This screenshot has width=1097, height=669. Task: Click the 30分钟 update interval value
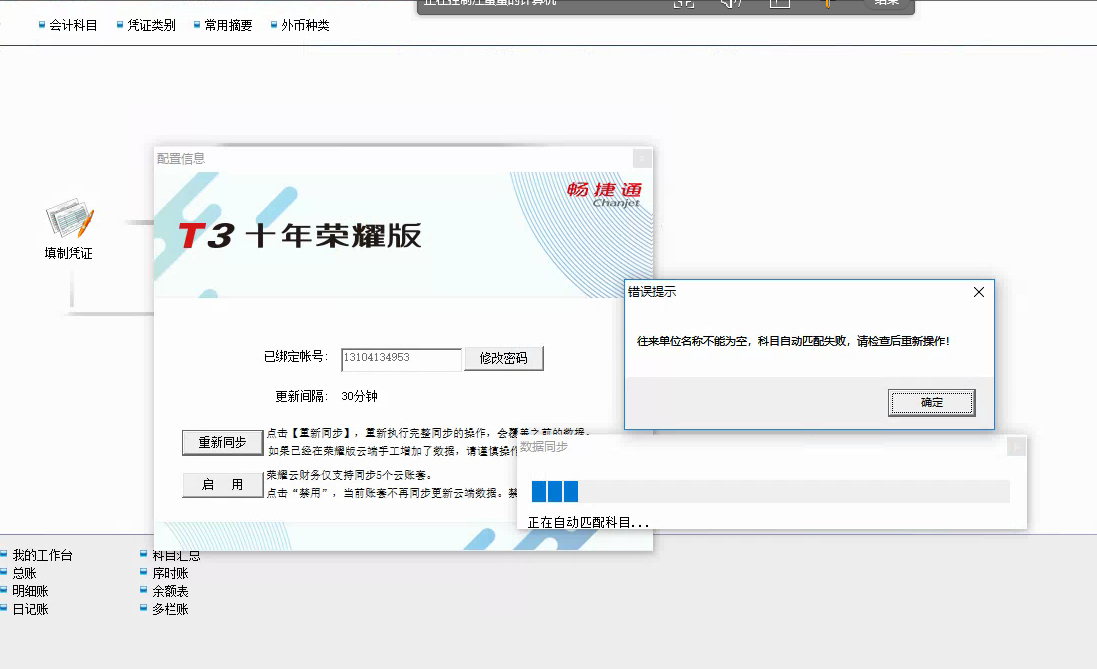point(360,396)
